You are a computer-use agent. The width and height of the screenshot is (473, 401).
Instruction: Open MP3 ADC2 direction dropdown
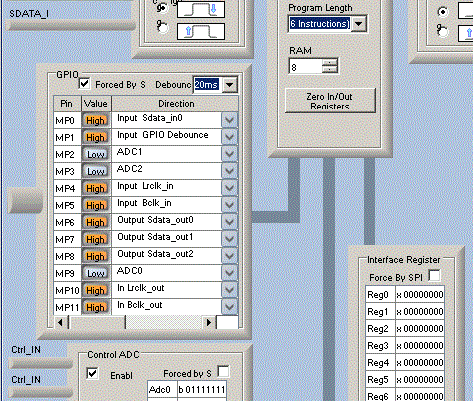point(229,171)
